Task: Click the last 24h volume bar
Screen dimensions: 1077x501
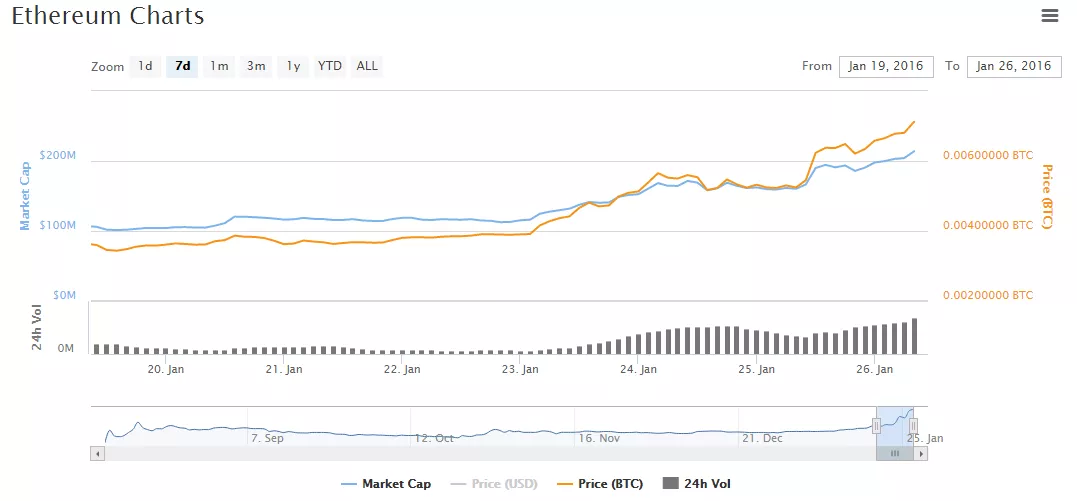Action: (914, 336)
